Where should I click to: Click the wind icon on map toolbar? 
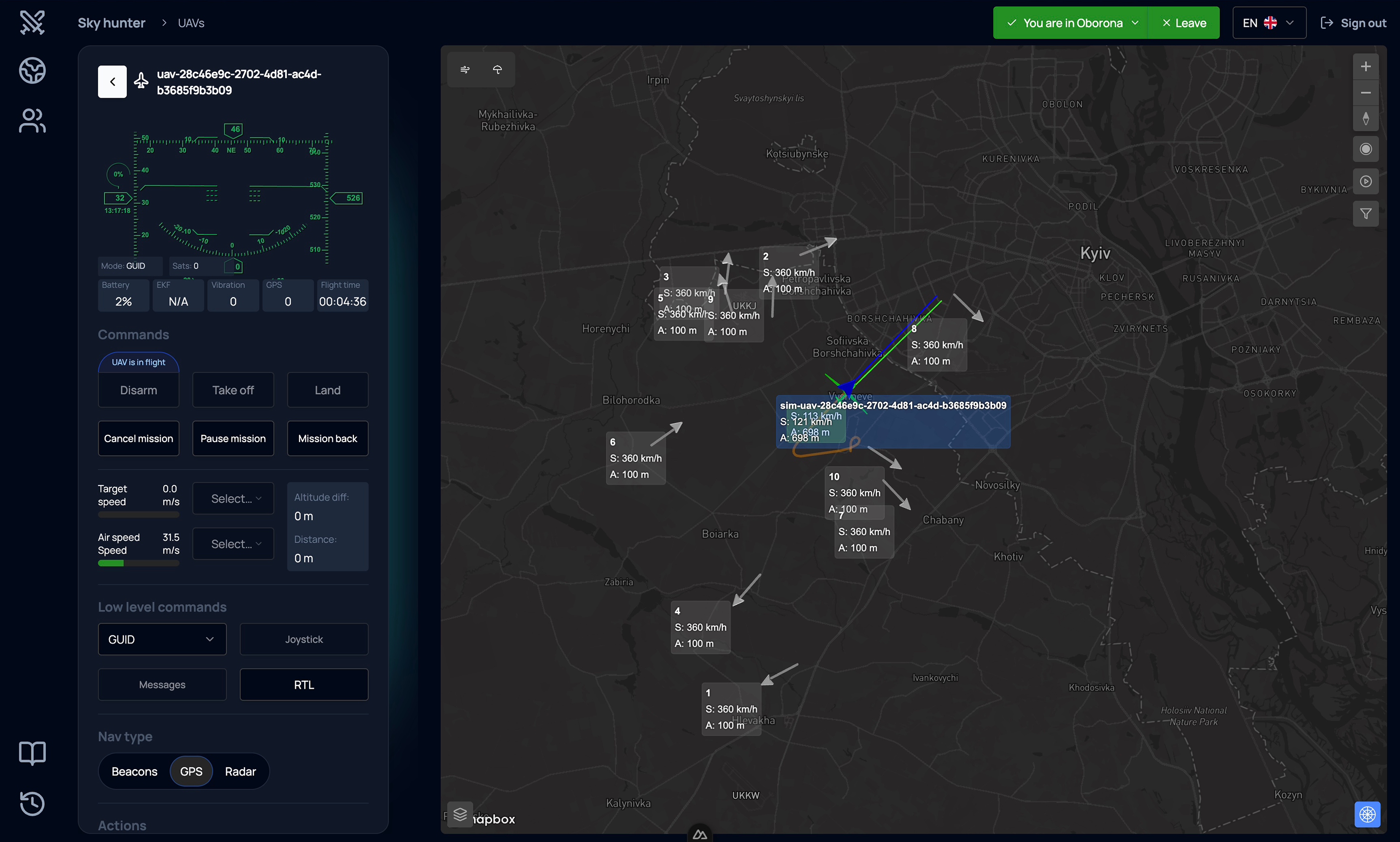(x=465, y=69)
